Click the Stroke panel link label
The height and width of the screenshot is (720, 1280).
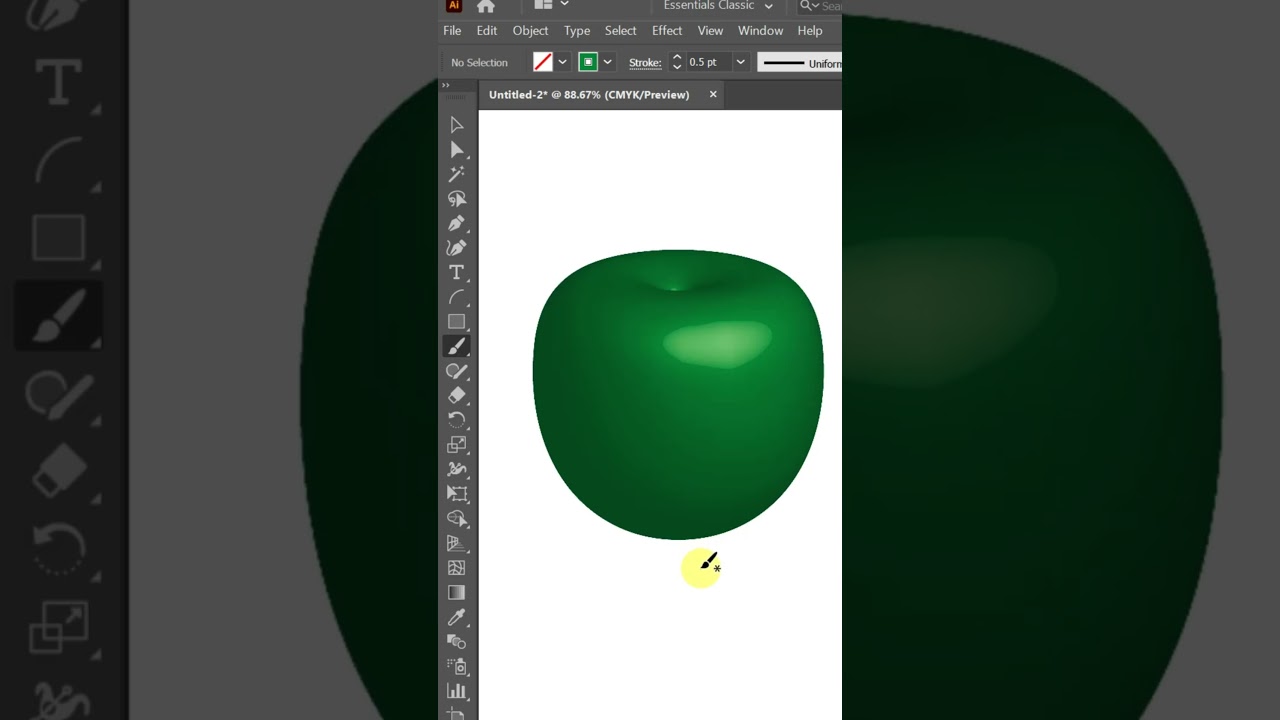coord(645,62)
